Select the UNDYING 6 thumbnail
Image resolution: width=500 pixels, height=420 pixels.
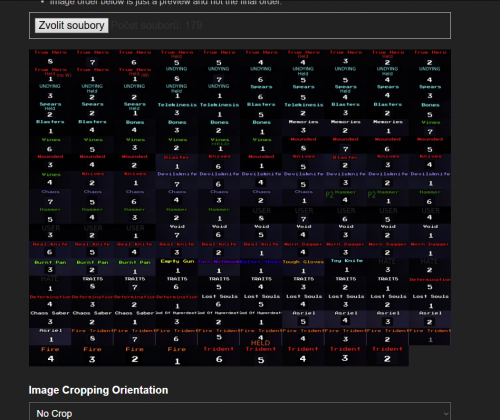(x=261, y=75)
